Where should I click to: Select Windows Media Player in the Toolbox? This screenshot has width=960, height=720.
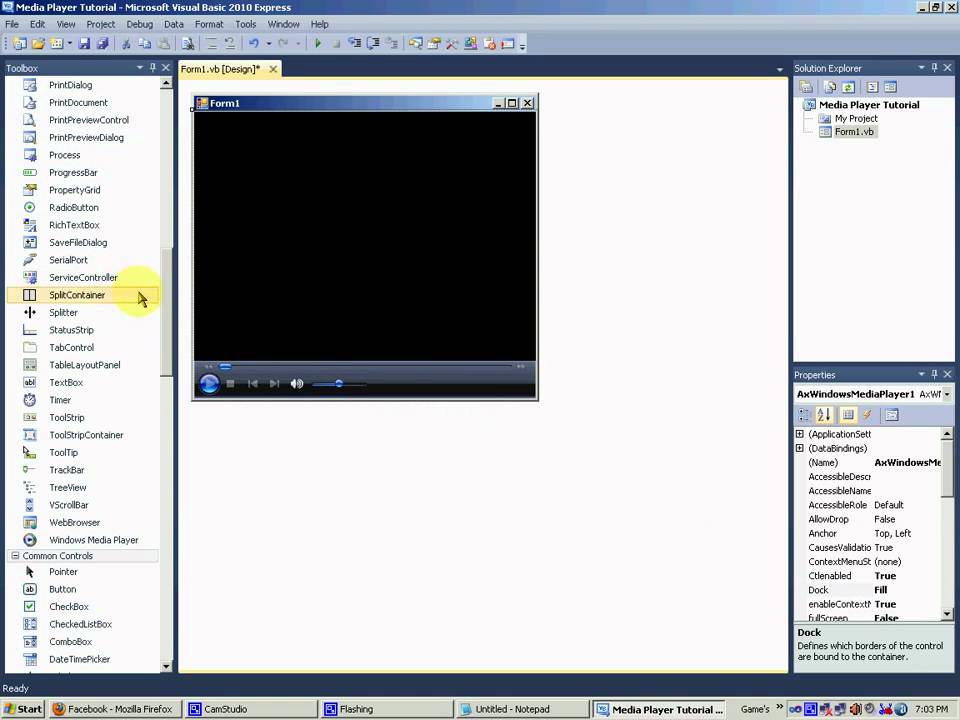click(x=83, y=540)
